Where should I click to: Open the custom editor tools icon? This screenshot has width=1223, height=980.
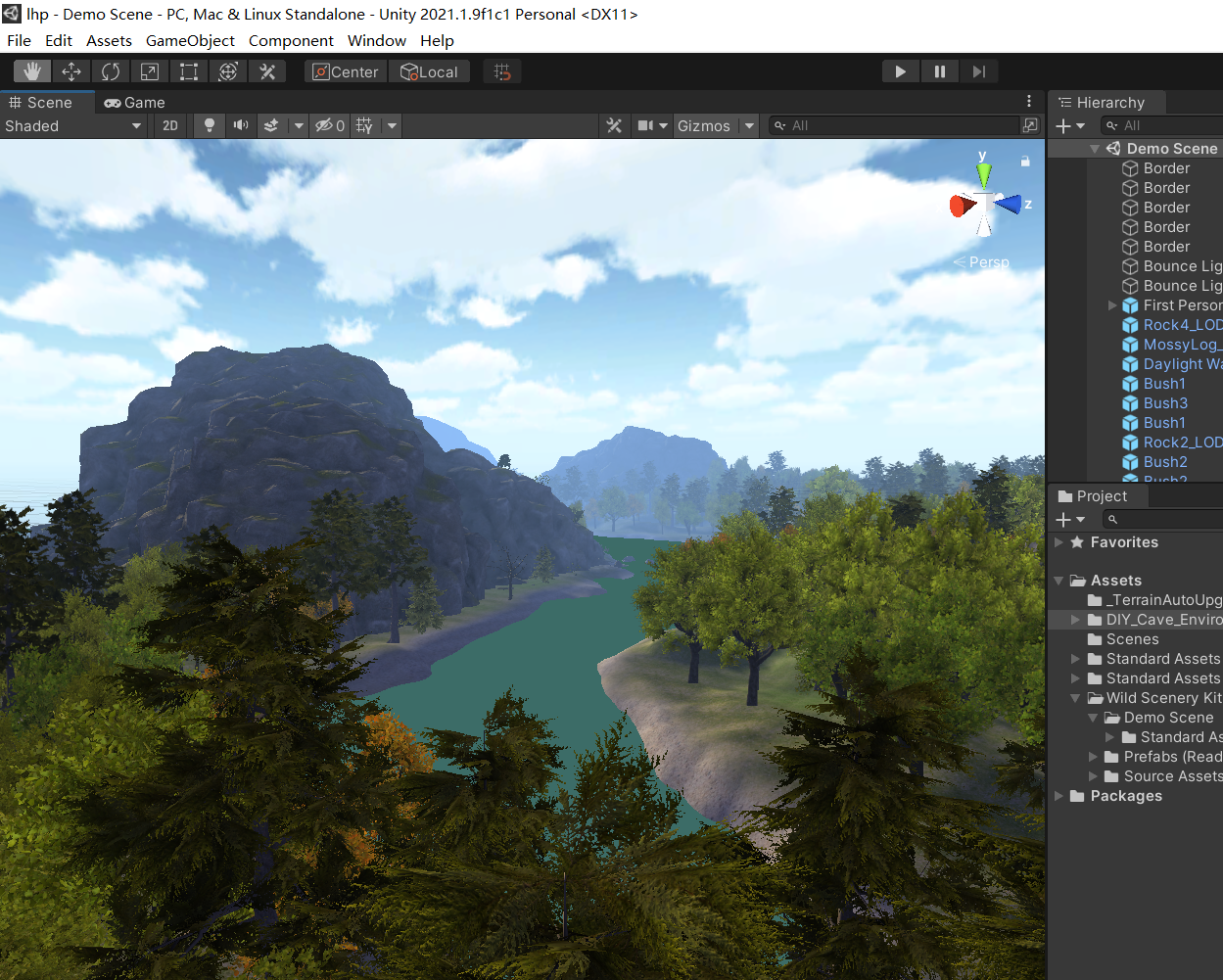pos(266,70)
